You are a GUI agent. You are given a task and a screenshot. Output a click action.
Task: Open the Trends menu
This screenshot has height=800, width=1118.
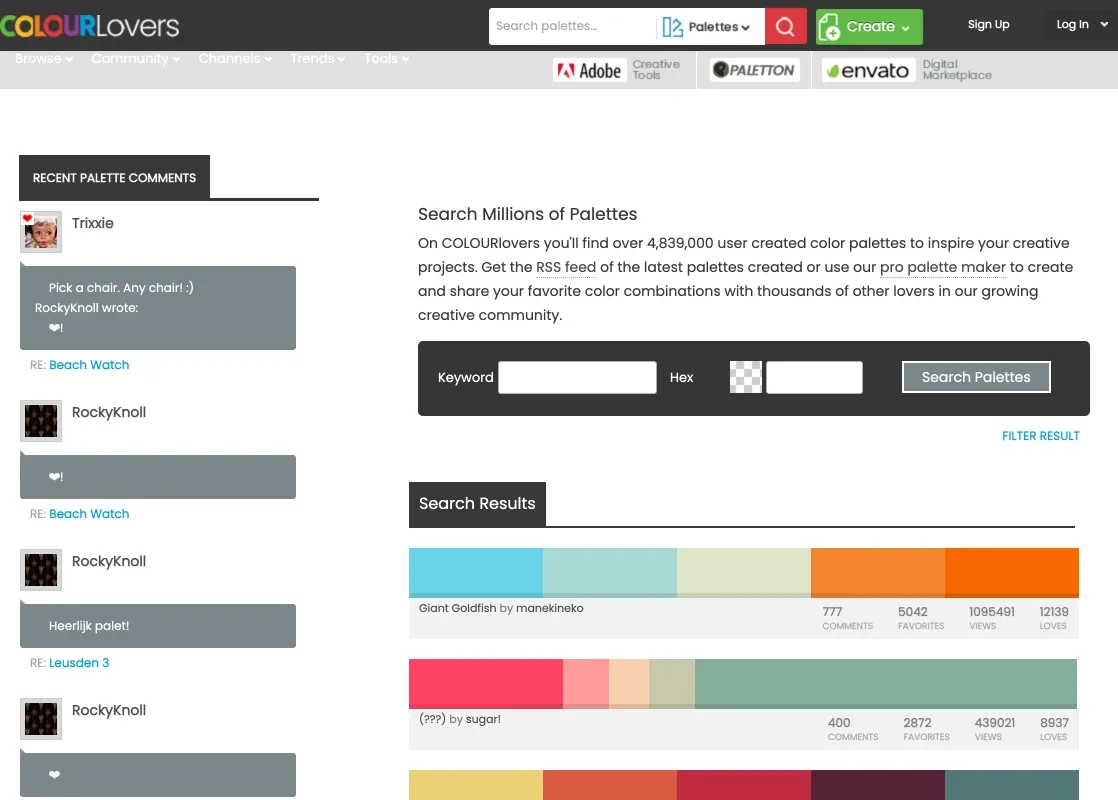[x=317, y=58]
